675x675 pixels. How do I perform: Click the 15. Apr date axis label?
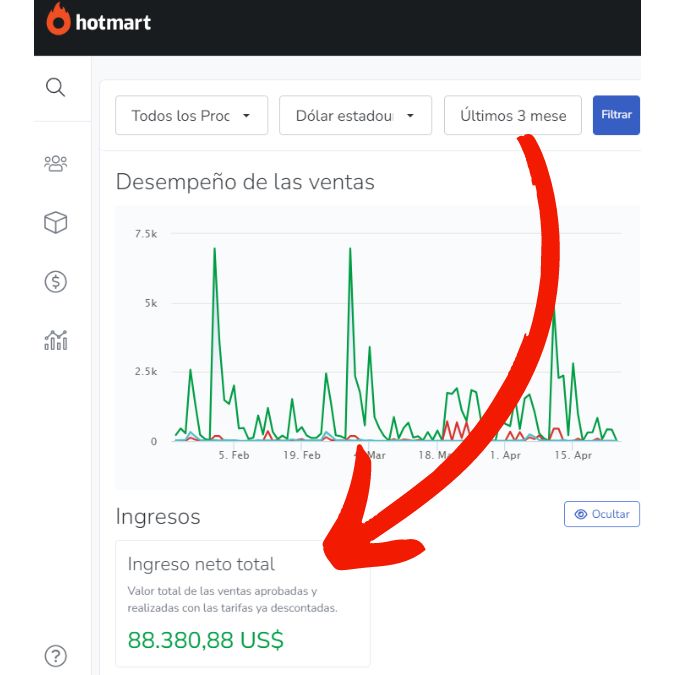(x=575, y=455)
